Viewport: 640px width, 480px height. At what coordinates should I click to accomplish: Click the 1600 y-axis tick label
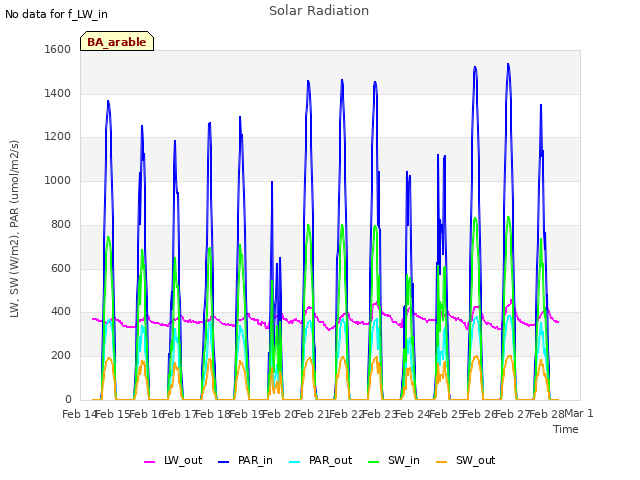(x=58, y=49)
